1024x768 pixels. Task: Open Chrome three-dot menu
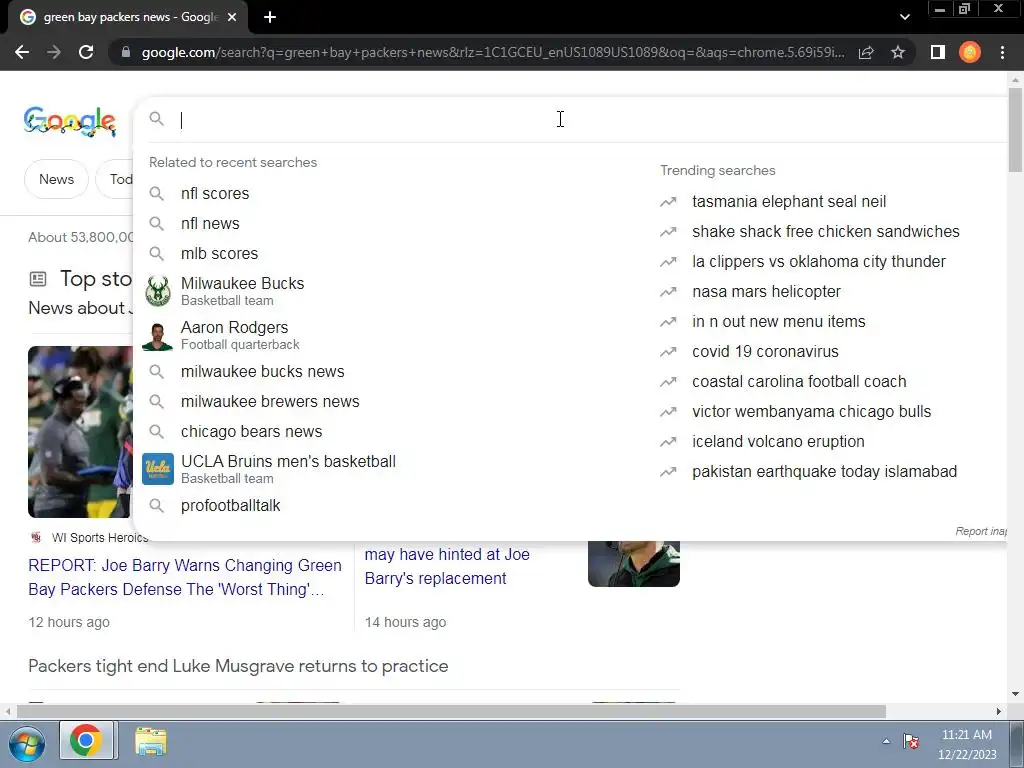[x=1002, y=52]
